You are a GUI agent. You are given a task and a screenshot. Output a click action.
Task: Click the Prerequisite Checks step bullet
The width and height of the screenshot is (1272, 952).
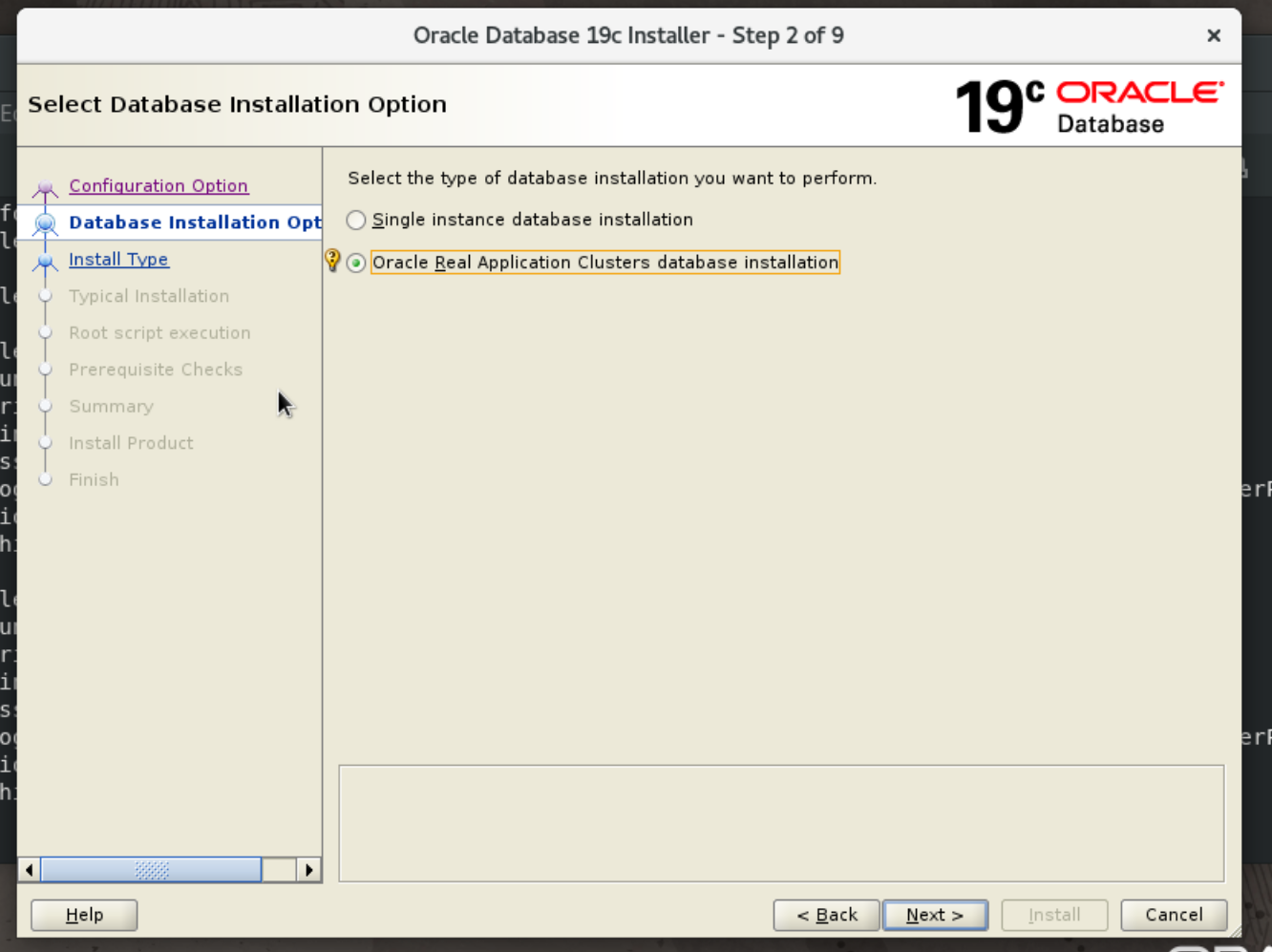point(45,370)
